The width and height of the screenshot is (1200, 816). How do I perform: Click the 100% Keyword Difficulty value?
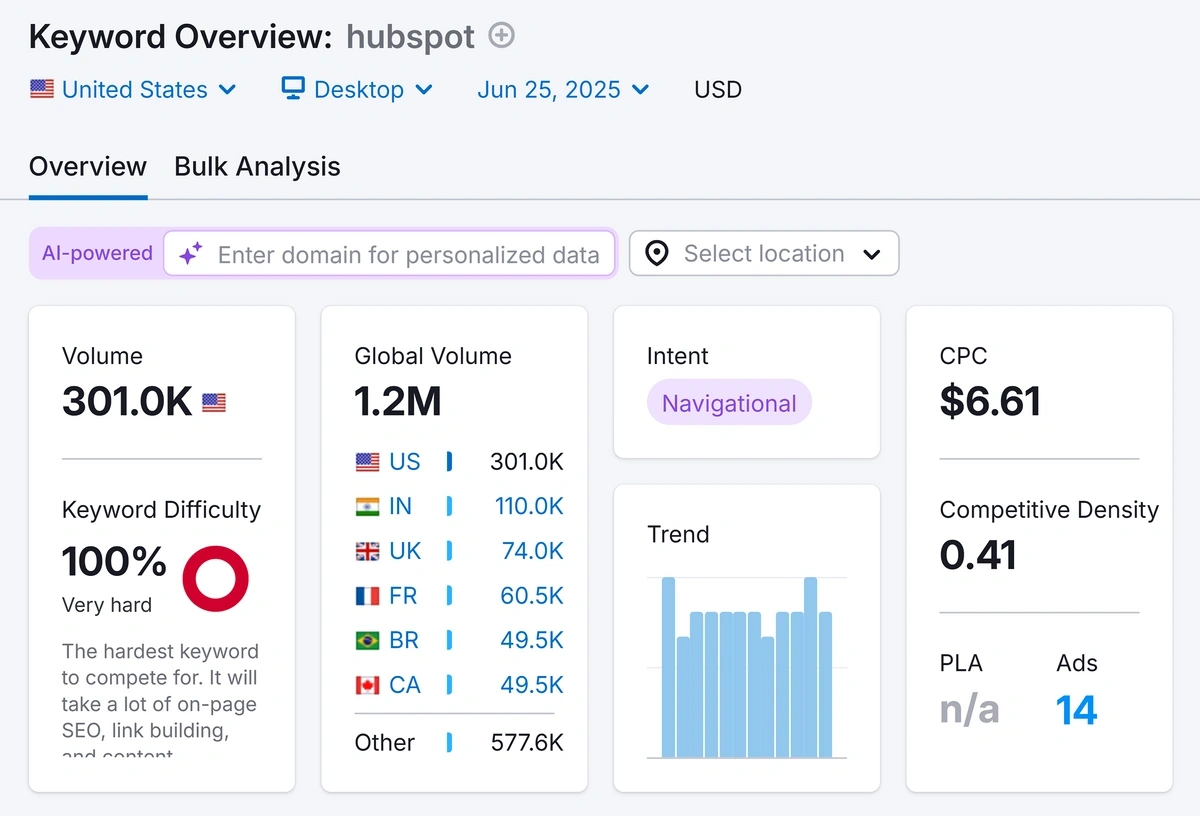114,562
